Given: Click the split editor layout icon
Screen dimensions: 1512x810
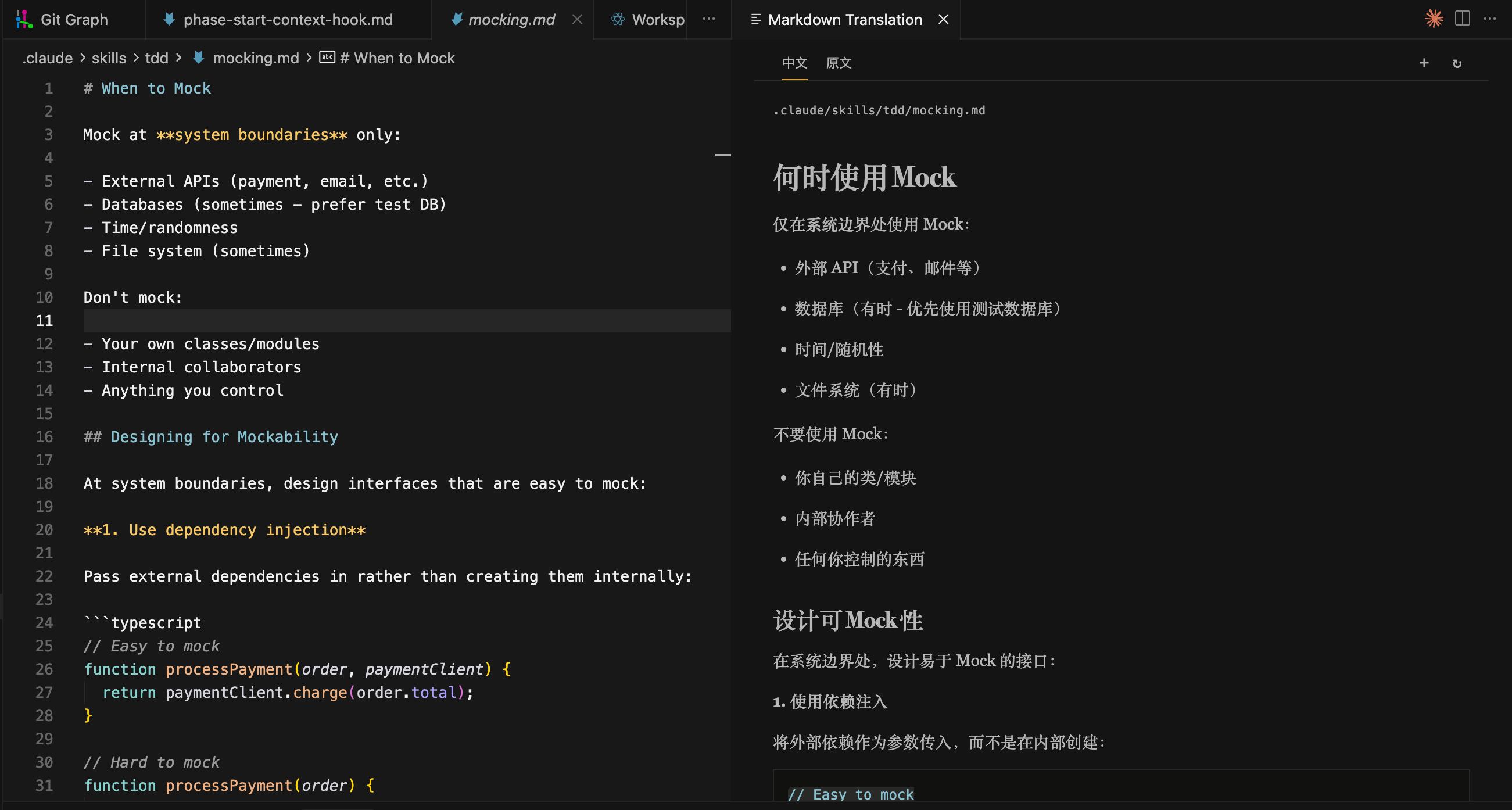Looking at the screenshot, I should click(1462, 19).
